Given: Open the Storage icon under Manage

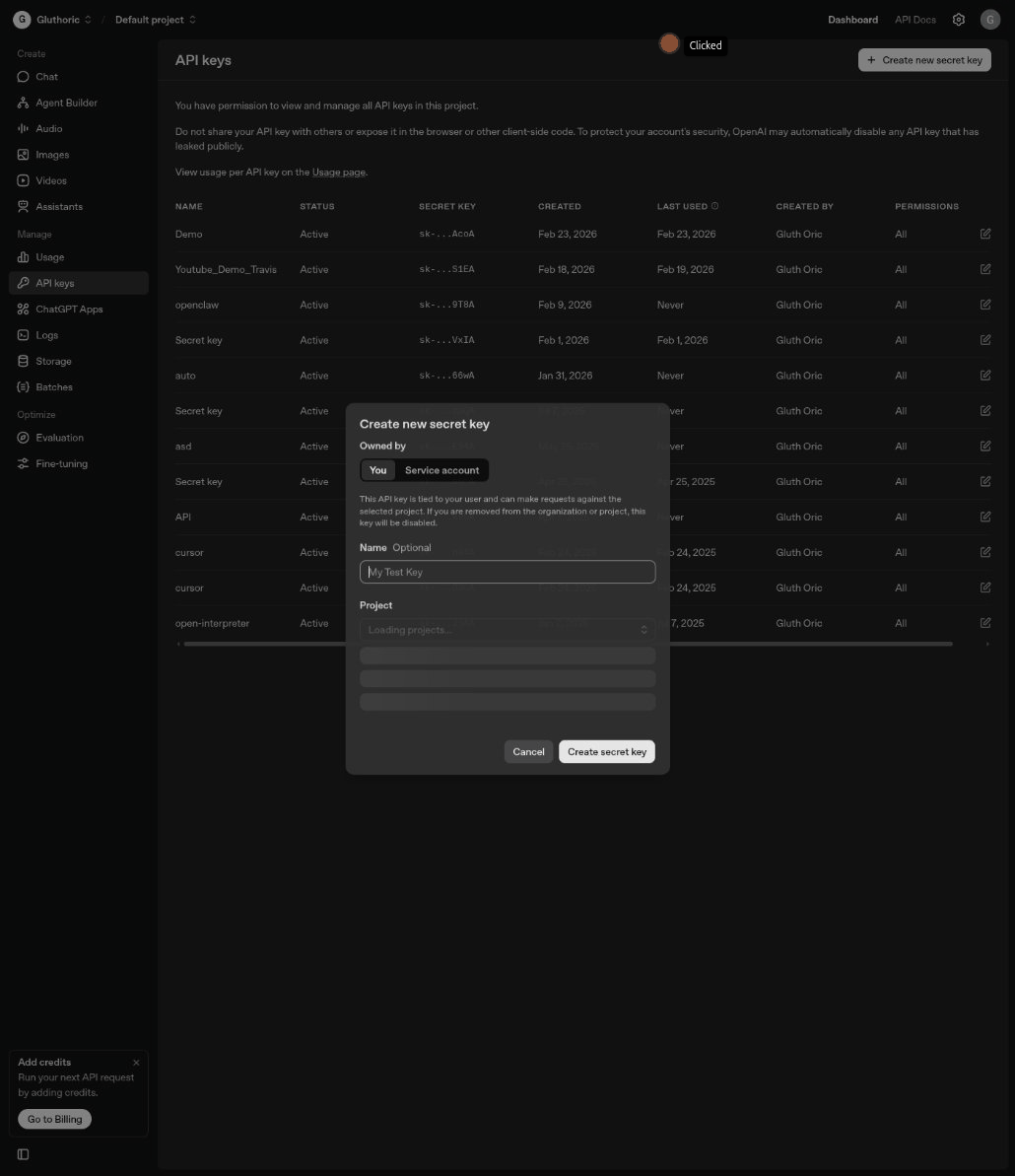Looking at the screenshot, I should tap(23, 360).
